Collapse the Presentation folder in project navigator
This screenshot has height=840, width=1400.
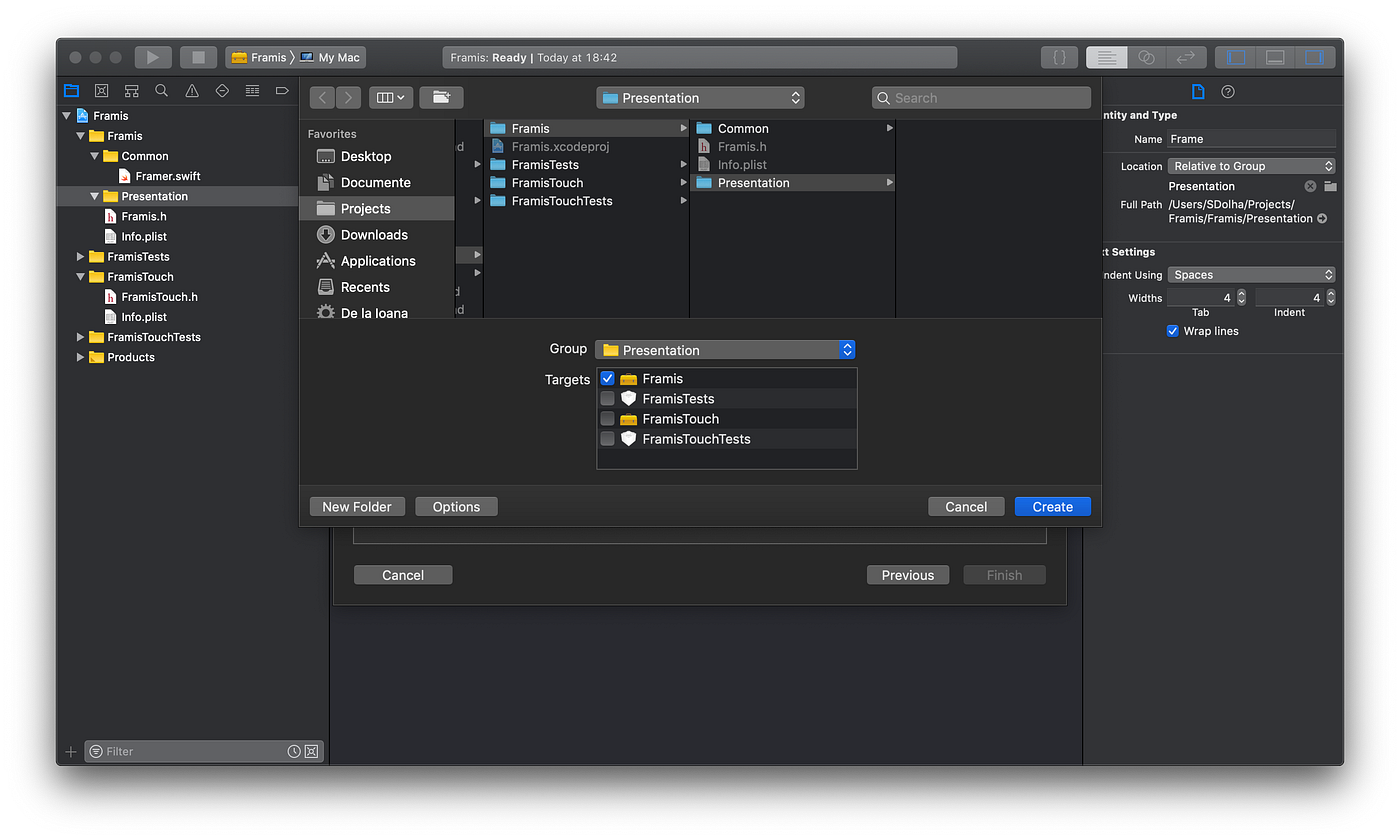pyautogui.click(x=95, y=196)
